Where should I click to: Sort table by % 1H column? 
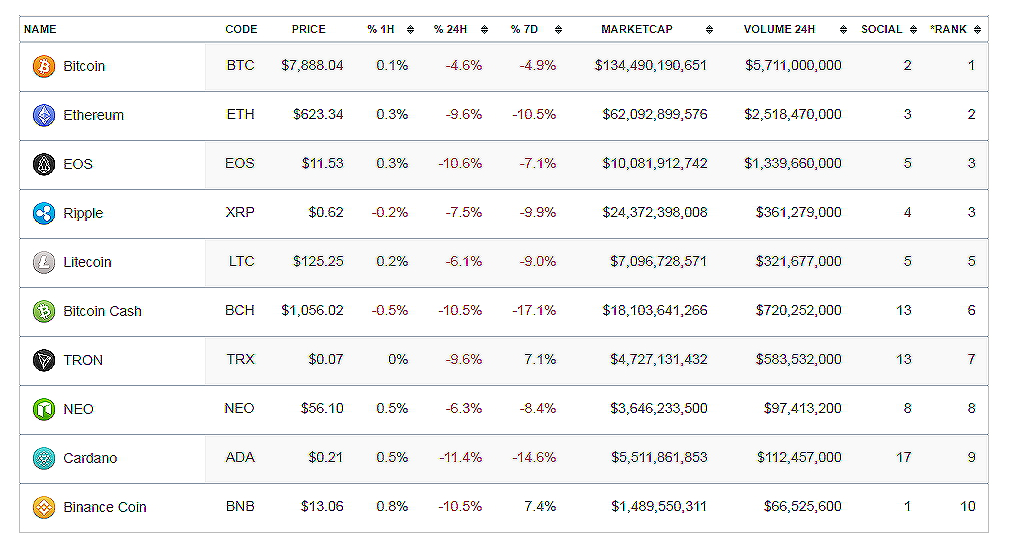(x=410, y=30)
